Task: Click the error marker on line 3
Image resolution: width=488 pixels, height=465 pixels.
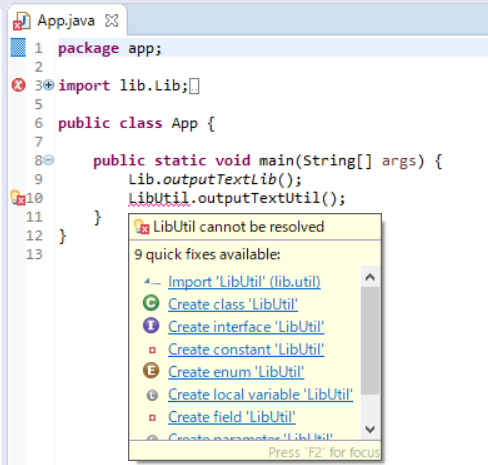Action: [18, 85]
